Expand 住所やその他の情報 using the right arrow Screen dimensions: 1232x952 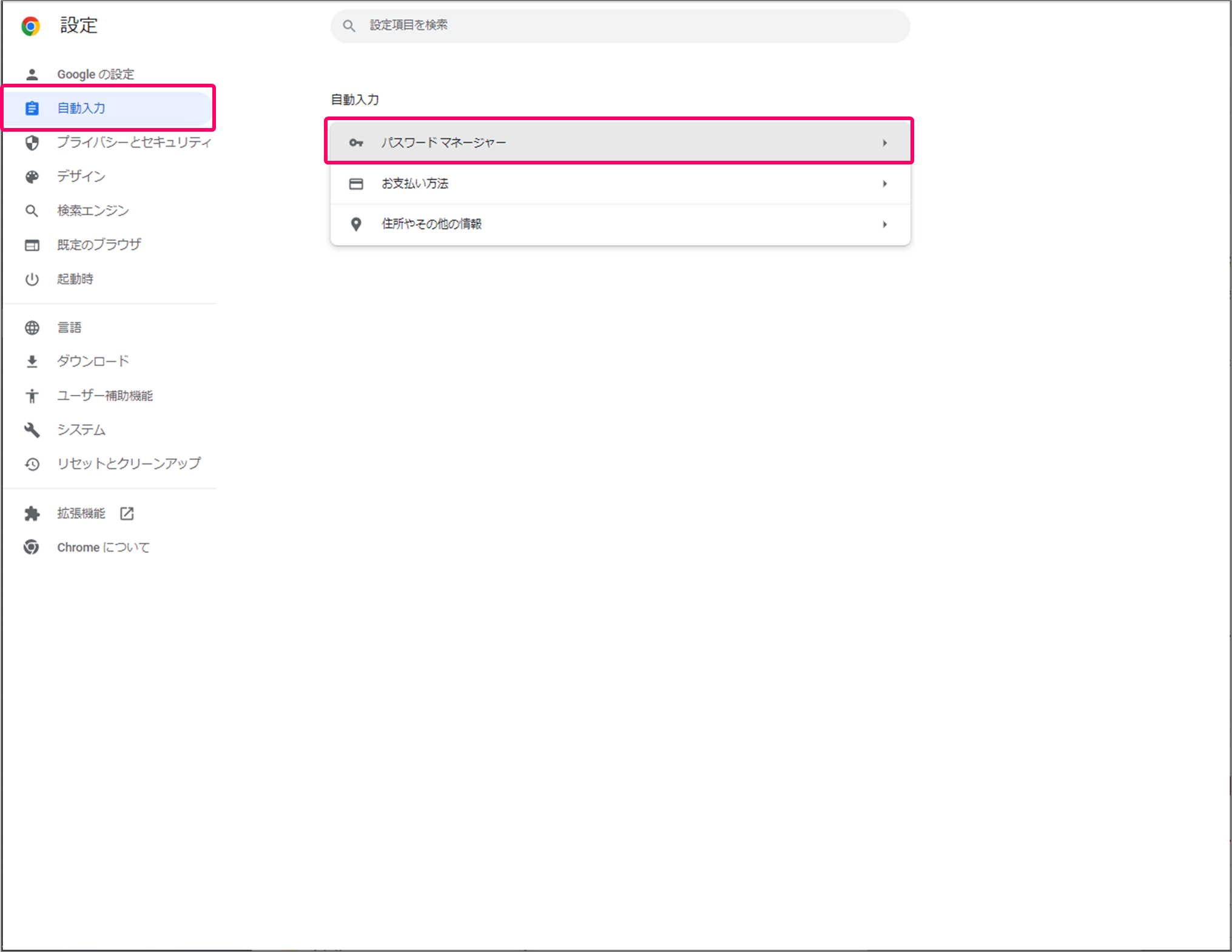884,224
